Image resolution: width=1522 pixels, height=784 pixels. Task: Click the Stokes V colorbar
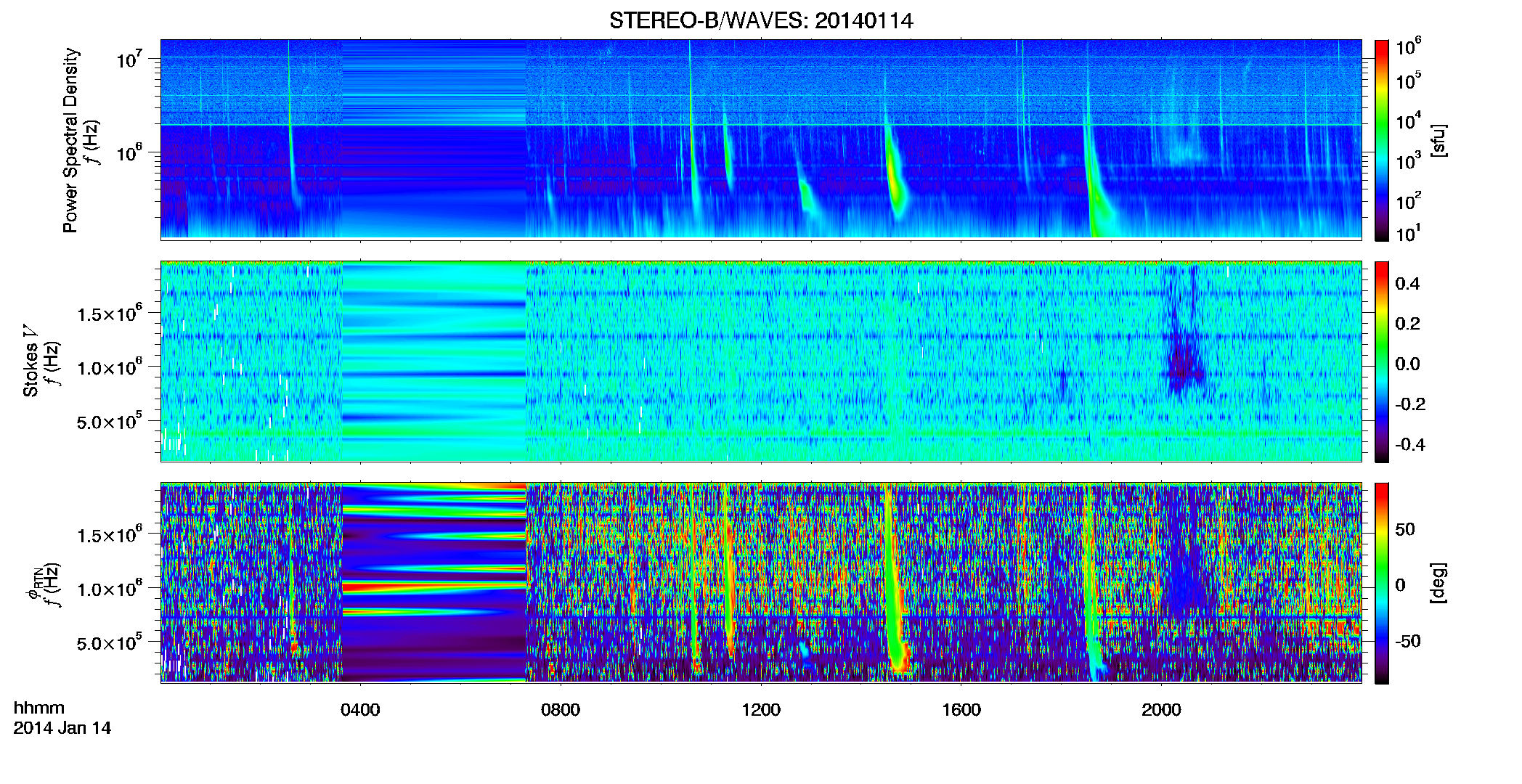(1382, 362)
